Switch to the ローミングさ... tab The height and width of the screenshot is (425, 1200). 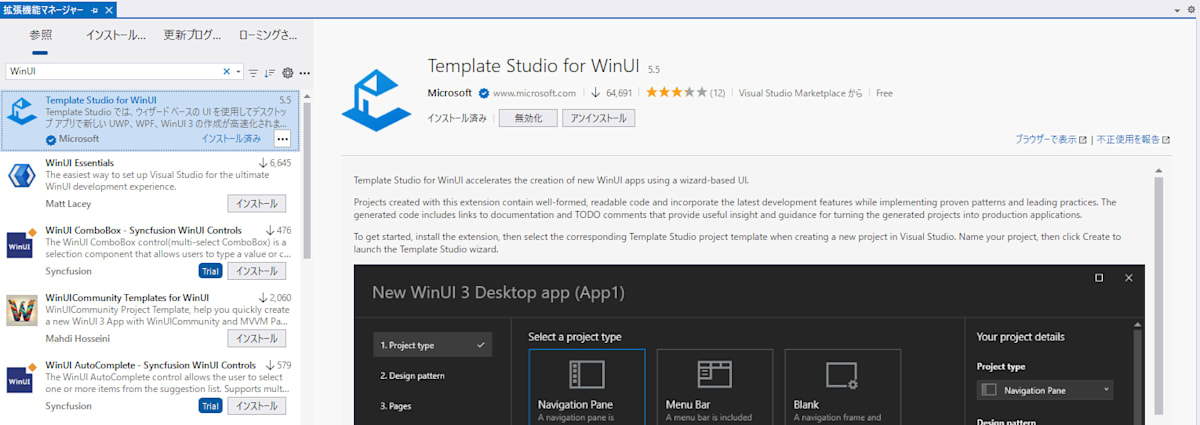pos(268,35)
